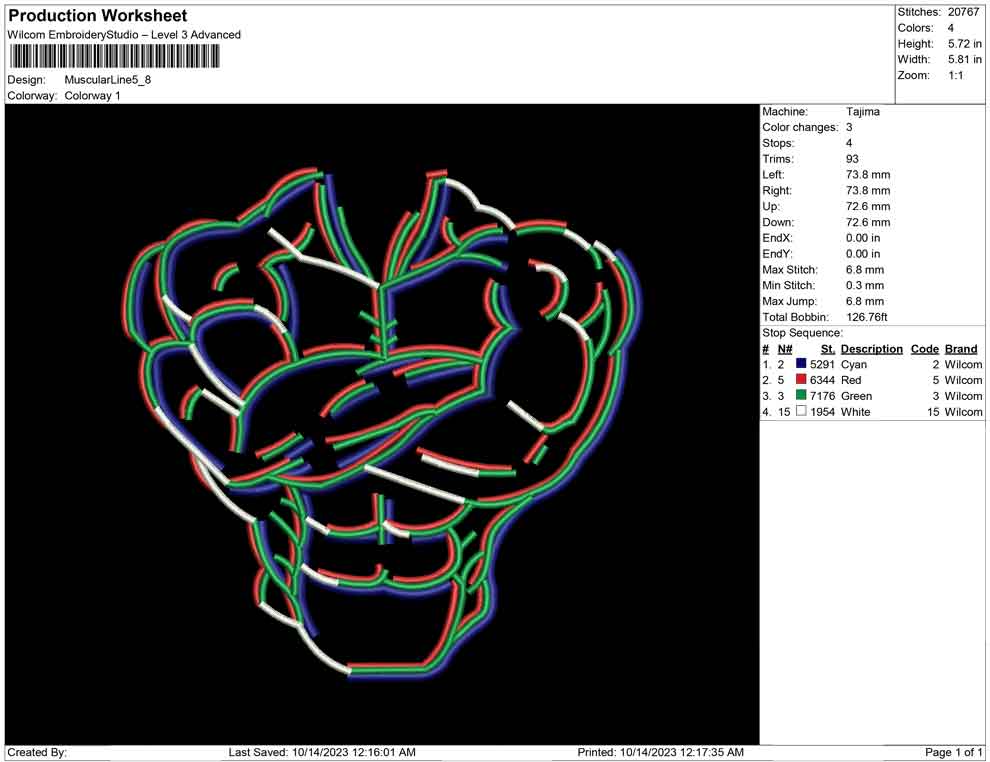The height and width of the screenshot is (762, 990).
Task: Click the stitch count '7176'
Action: 822,396
